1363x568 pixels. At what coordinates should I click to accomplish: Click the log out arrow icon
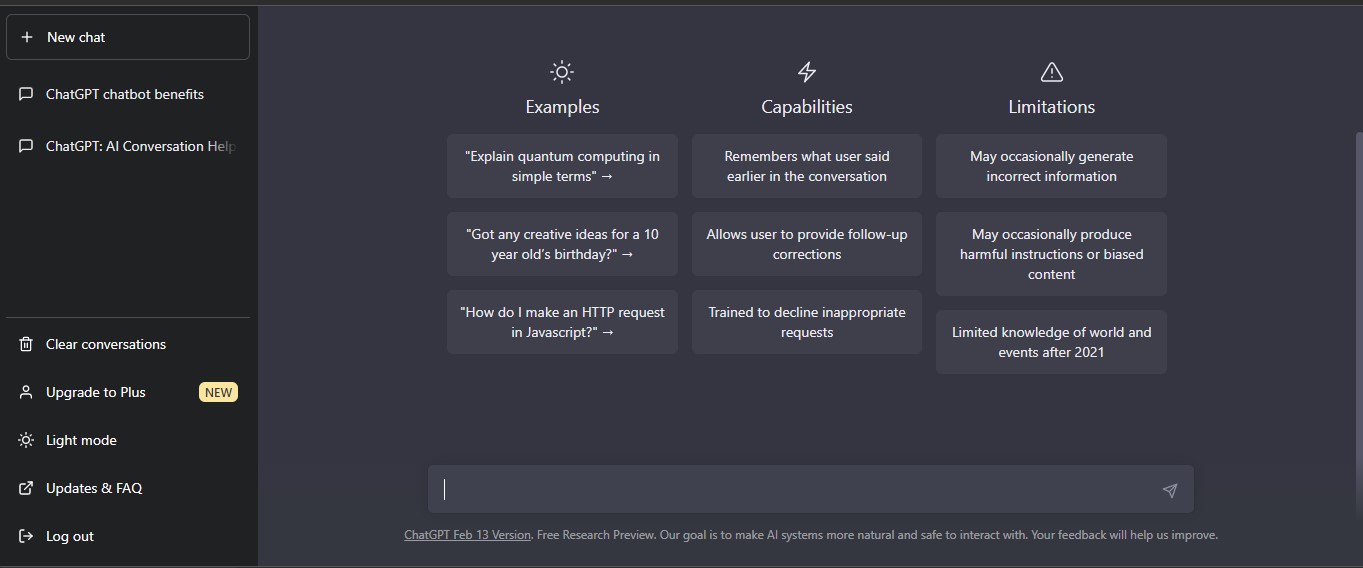(26, 536)
